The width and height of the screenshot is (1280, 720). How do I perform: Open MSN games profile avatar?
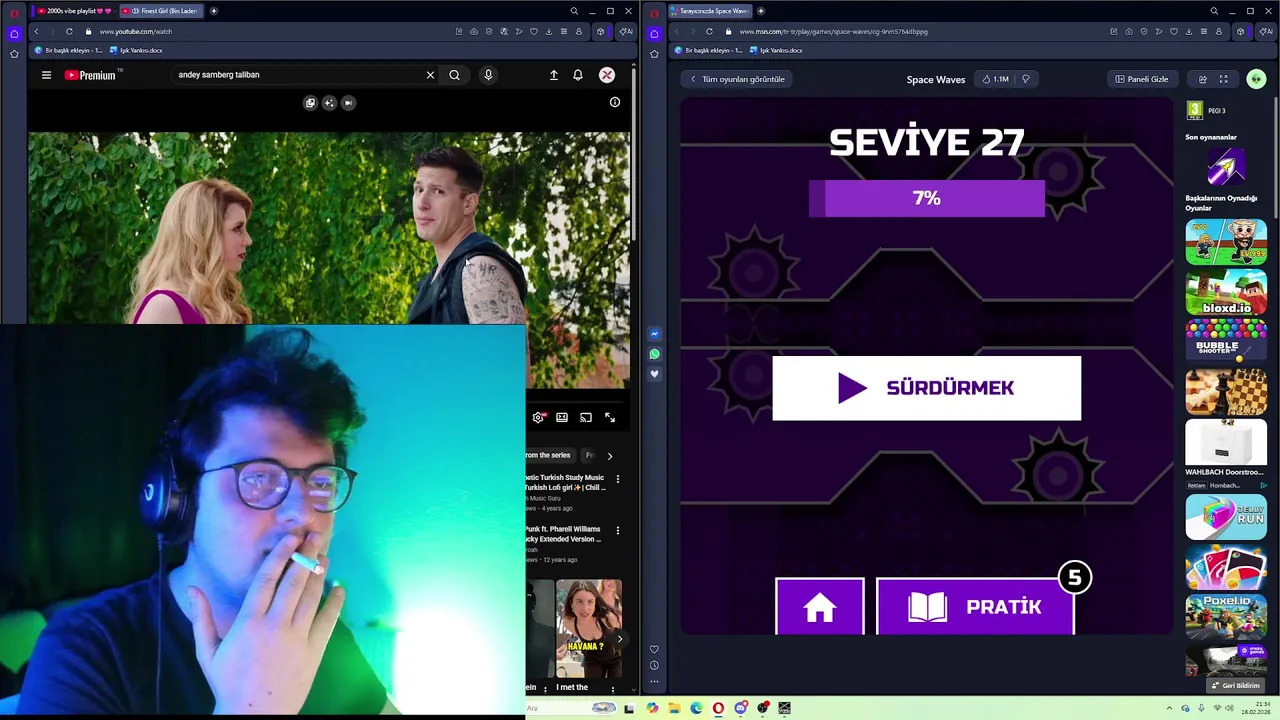pyautogui.click(x=1256, y=79)
